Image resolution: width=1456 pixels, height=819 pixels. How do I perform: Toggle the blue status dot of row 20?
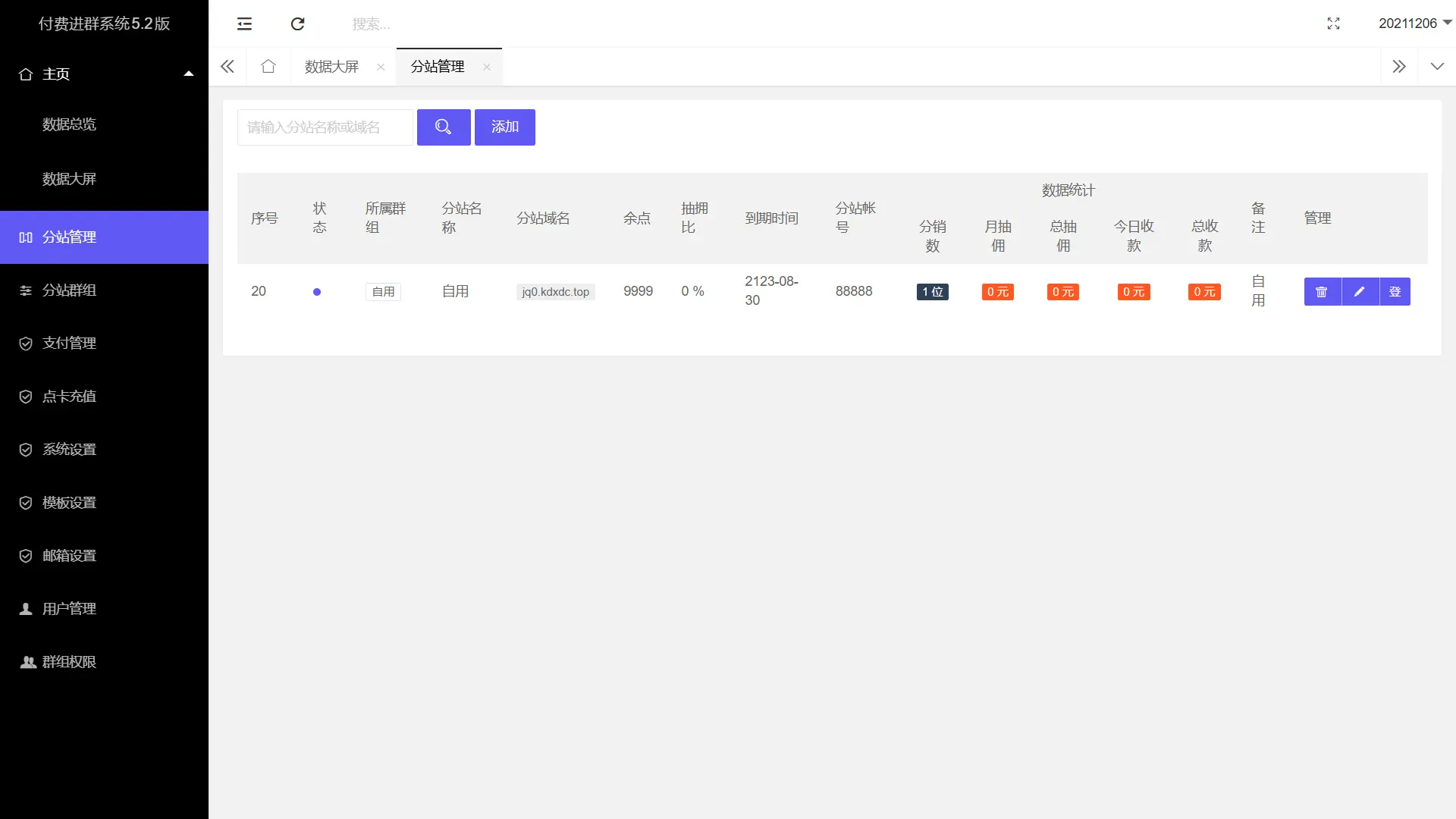(317, 292)
